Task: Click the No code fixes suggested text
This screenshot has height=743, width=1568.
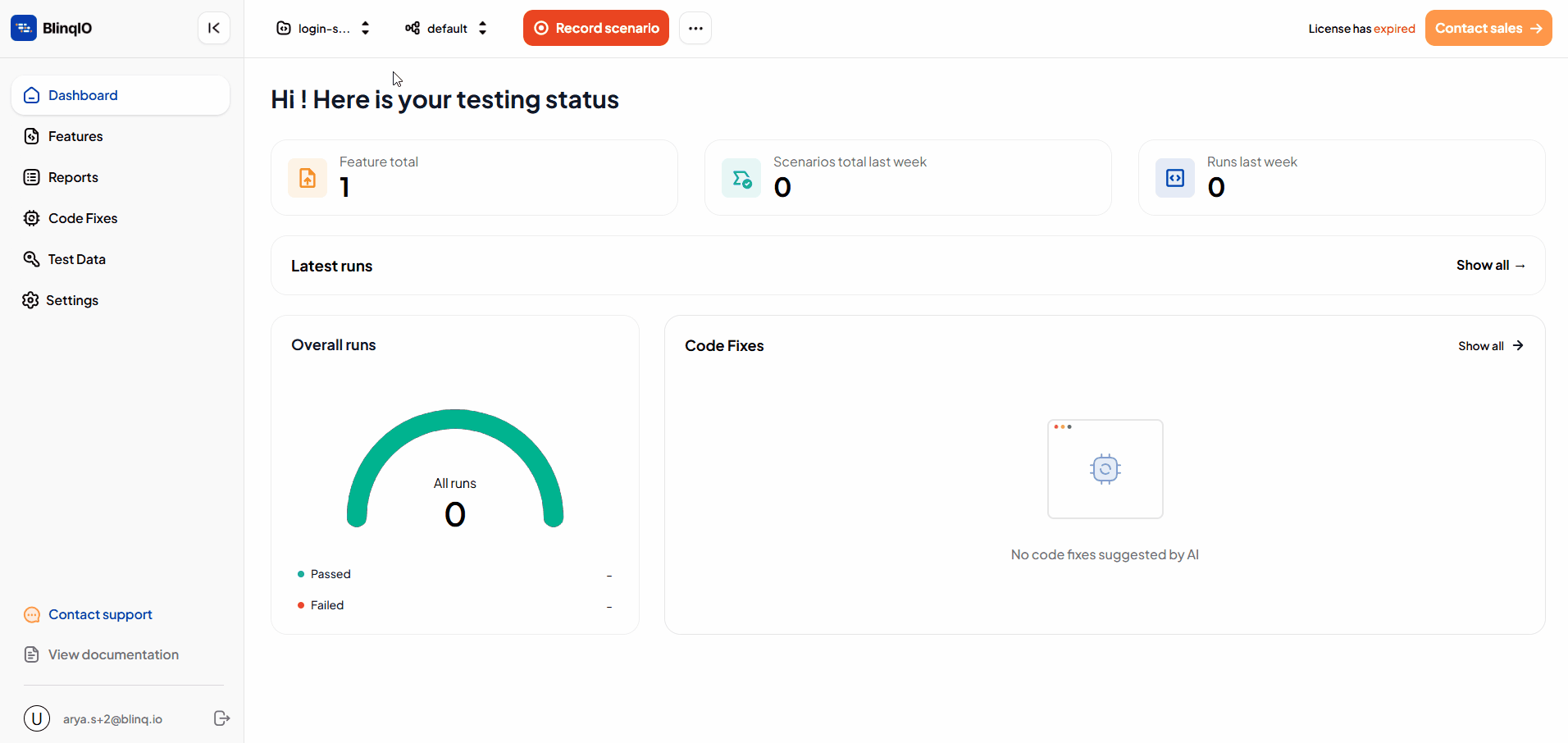Action: coord(1105,555)
